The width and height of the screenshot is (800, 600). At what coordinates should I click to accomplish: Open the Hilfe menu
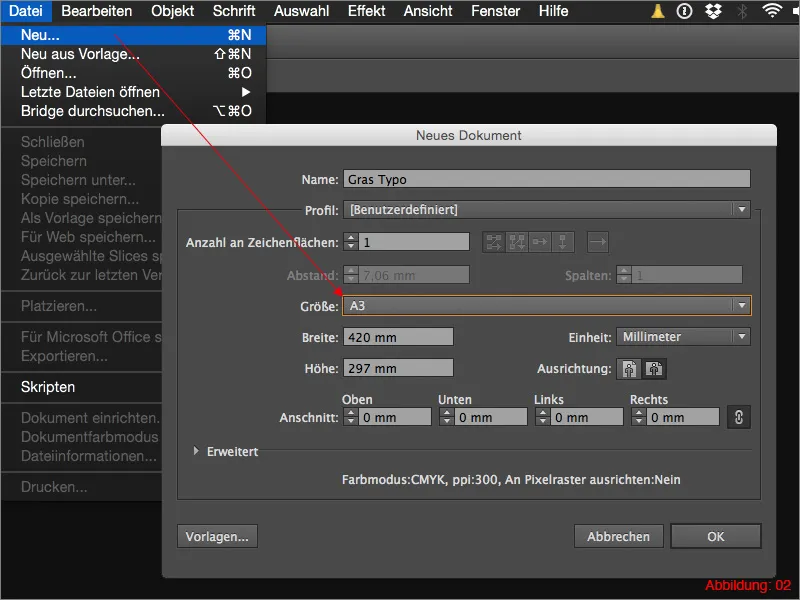553,11
